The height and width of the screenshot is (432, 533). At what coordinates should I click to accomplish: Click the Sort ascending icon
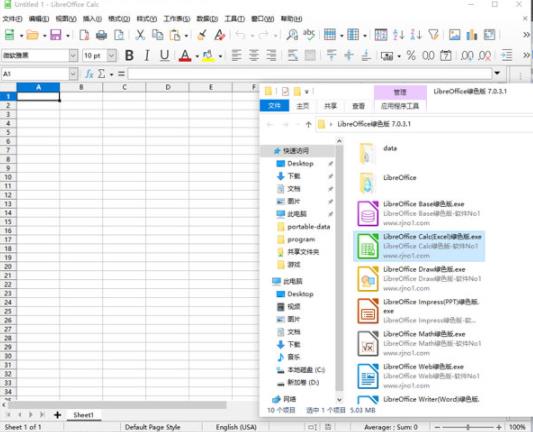coord(398,35)
